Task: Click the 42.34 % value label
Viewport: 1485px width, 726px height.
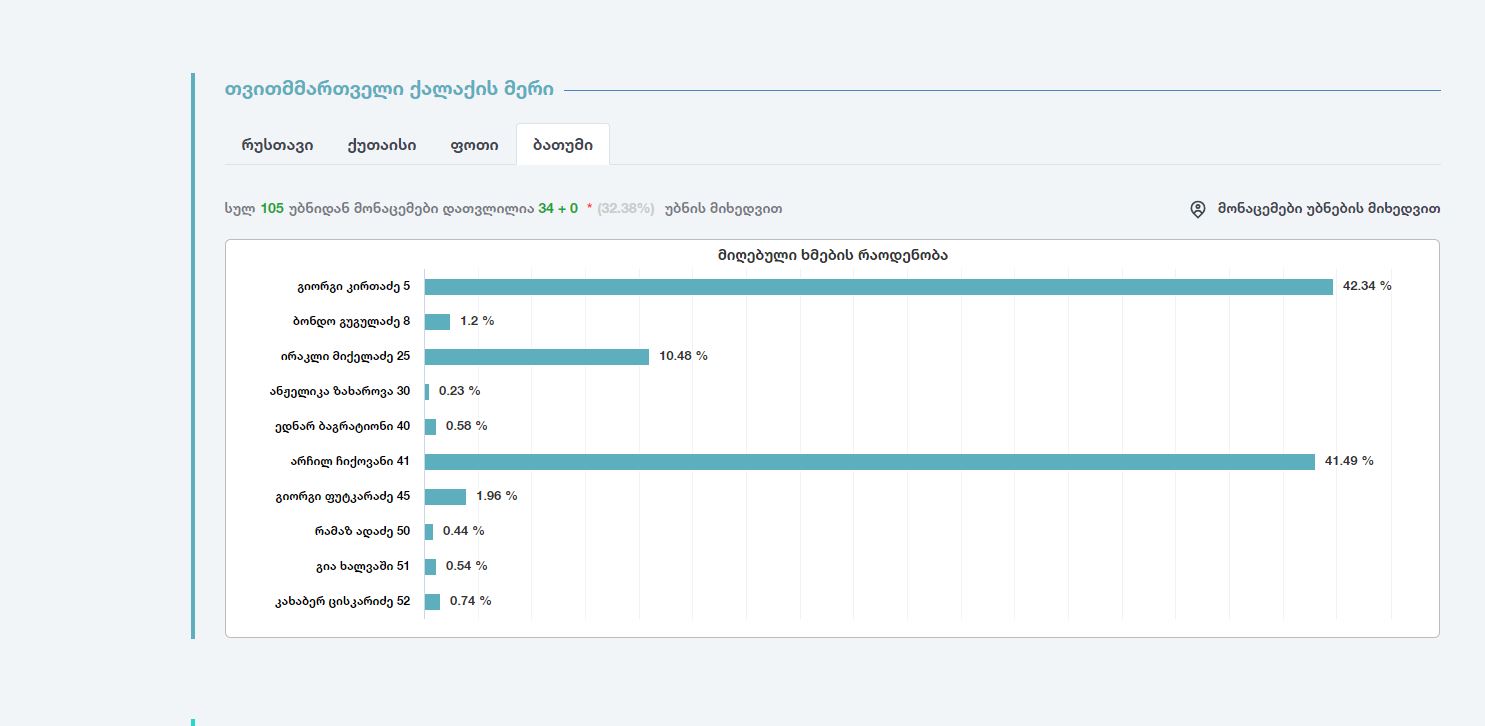Action: pos(1367,286)
